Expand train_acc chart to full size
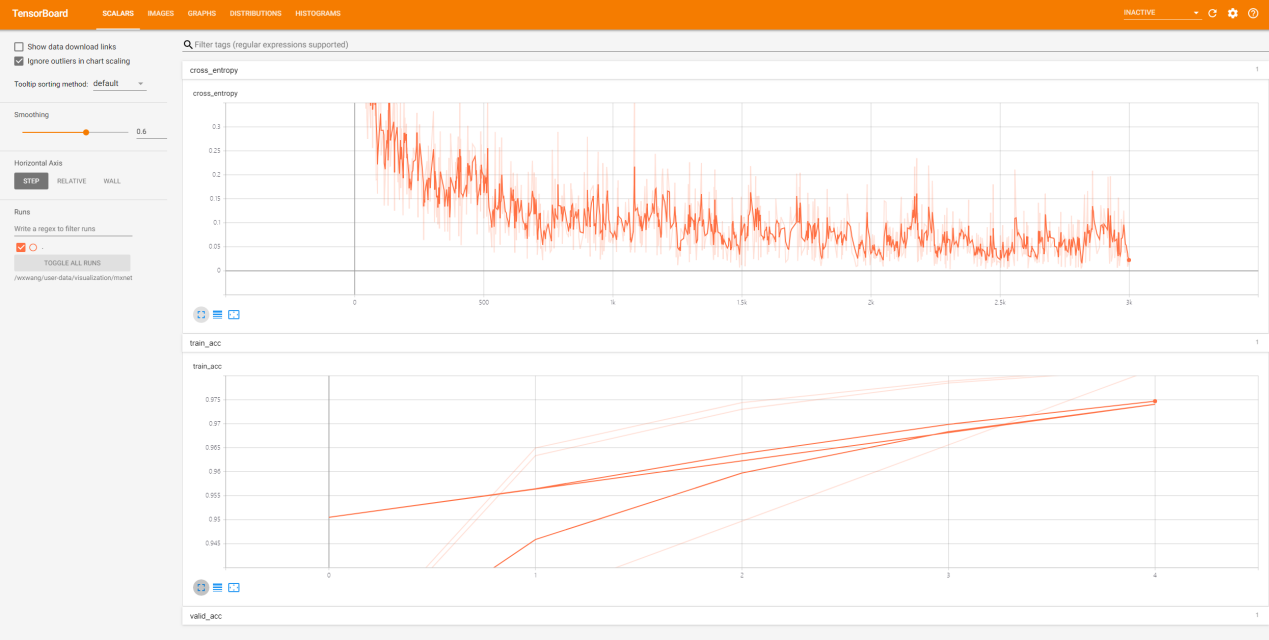Screen dimensions: 1269x640 [x=201, y=587]
